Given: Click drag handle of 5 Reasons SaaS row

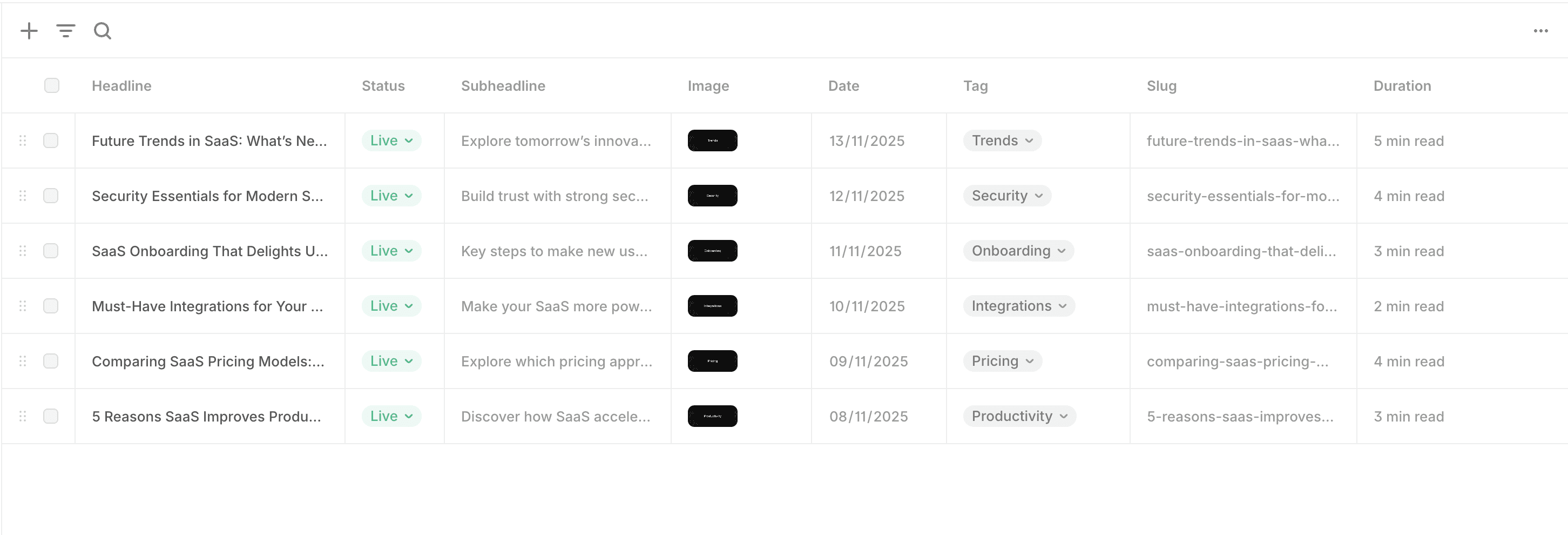Looking at the screenshot, I should 23,416.
